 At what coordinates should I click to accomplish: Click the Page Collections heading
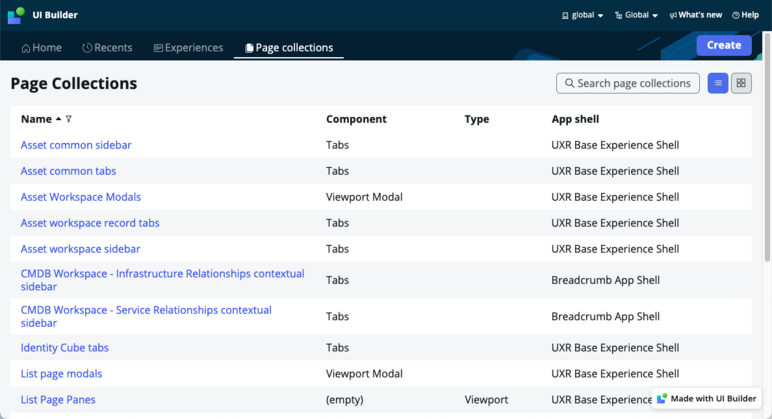(x=74, y=84)
